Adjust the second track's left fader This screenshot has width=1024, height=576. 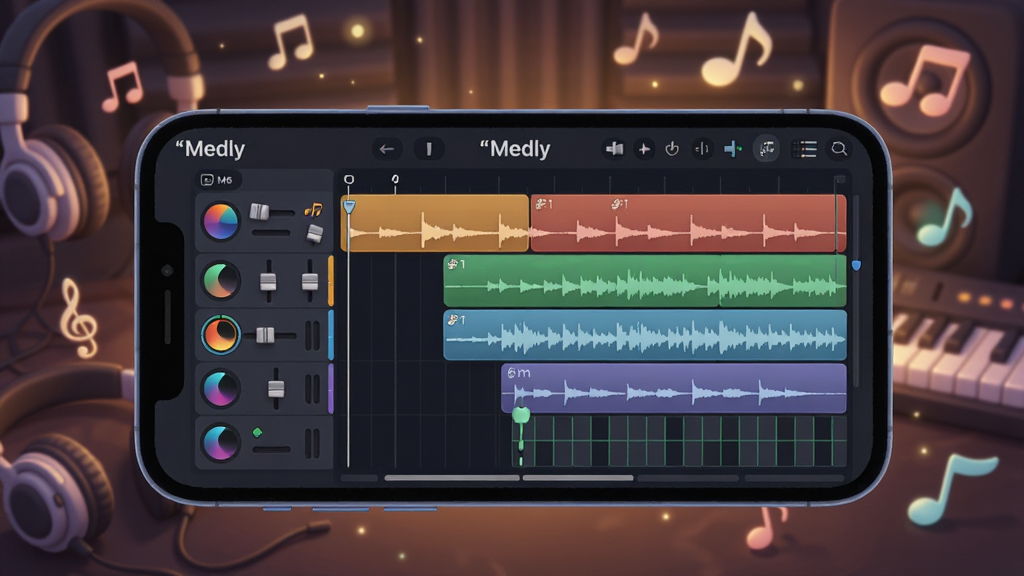click(x=268, y=281)
